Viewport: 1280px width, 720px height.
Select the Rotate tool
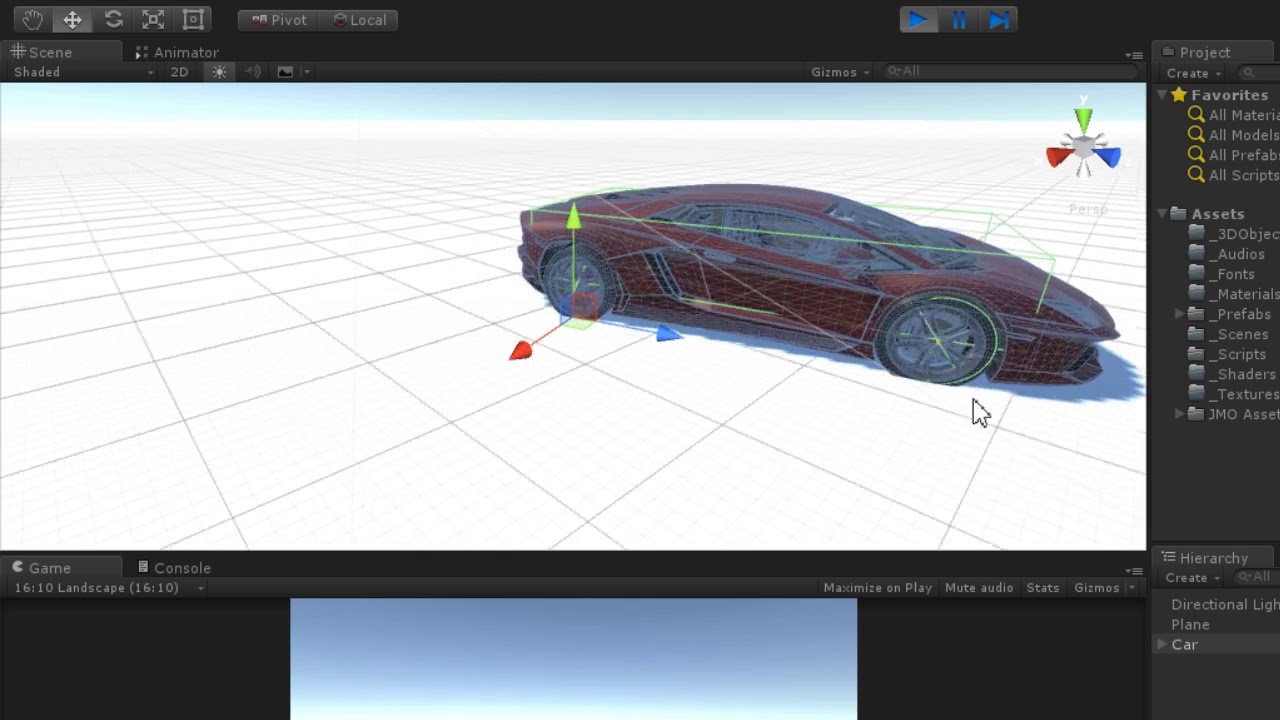tap(113, 20)
